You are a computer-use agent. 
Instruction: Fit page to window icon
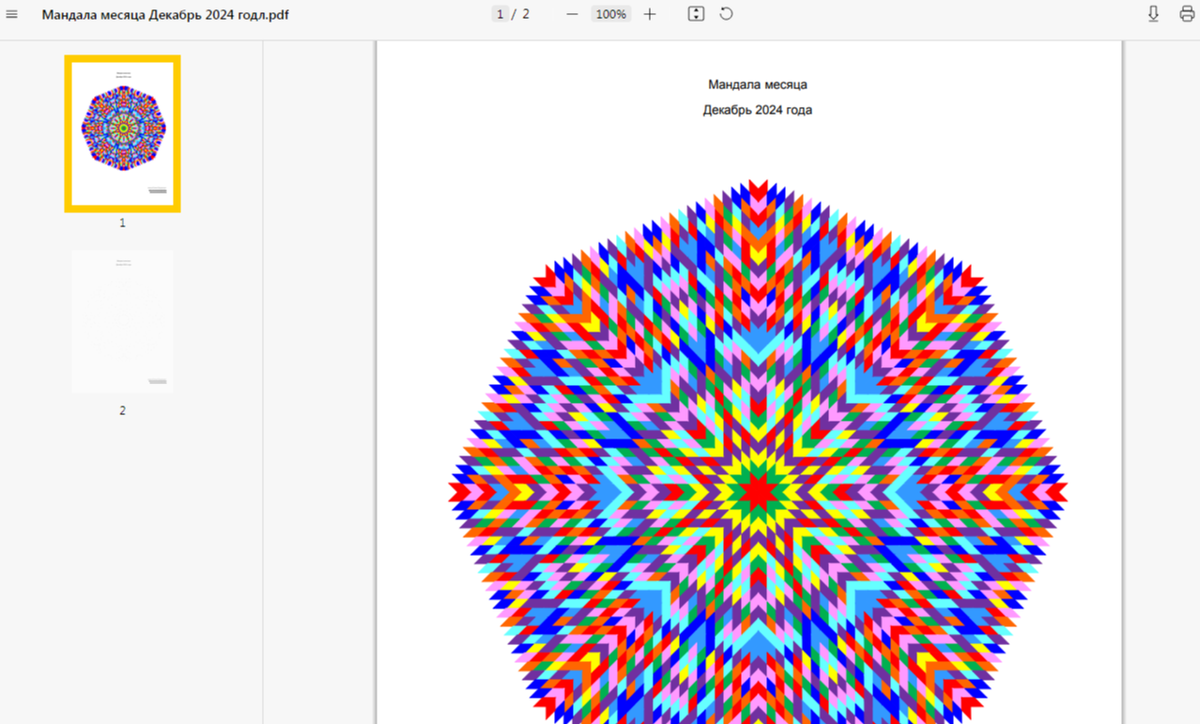tap(697, 14)
